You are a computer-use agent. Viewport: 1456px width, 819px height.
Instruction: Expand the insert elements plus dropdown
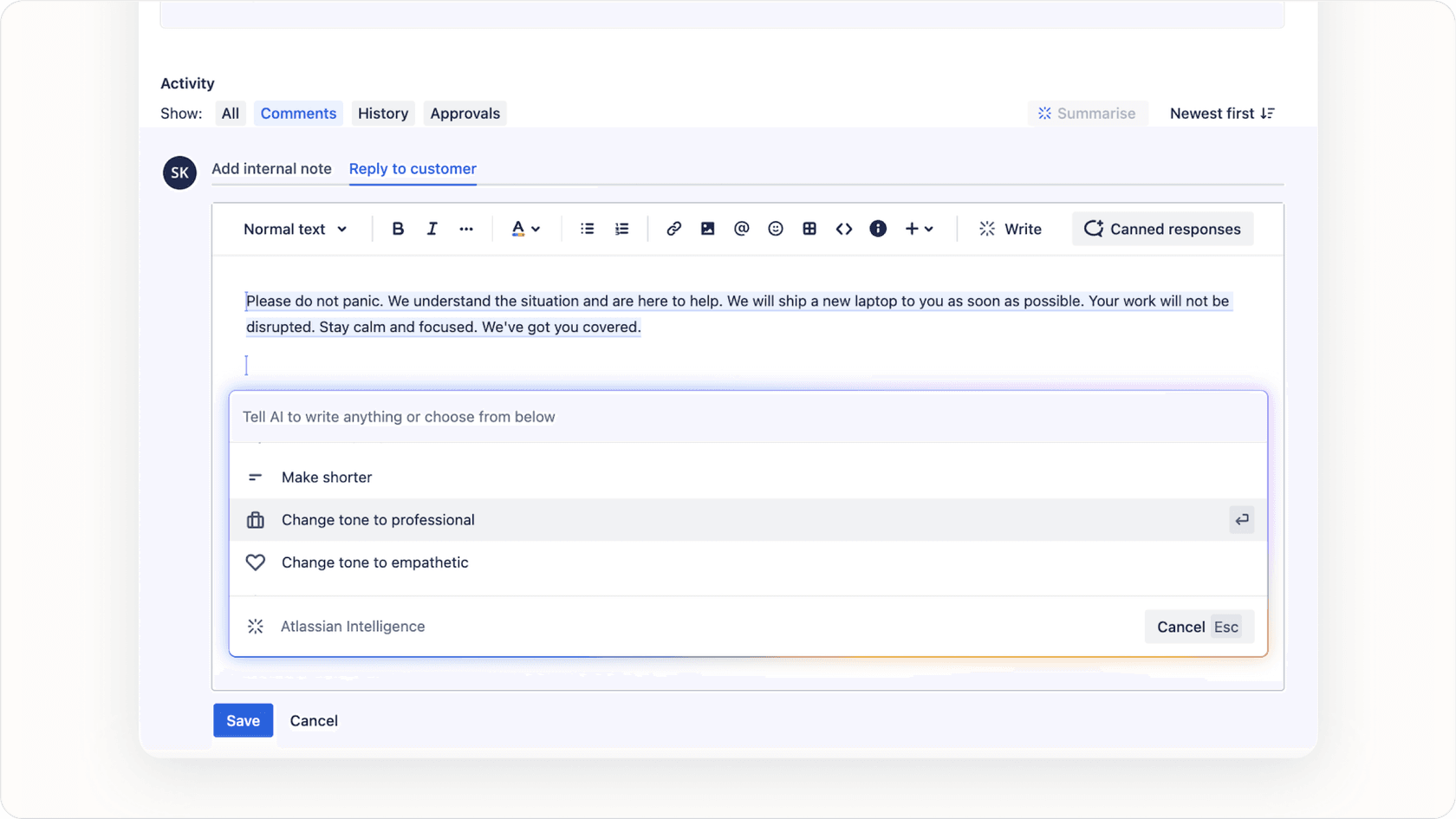919,228
